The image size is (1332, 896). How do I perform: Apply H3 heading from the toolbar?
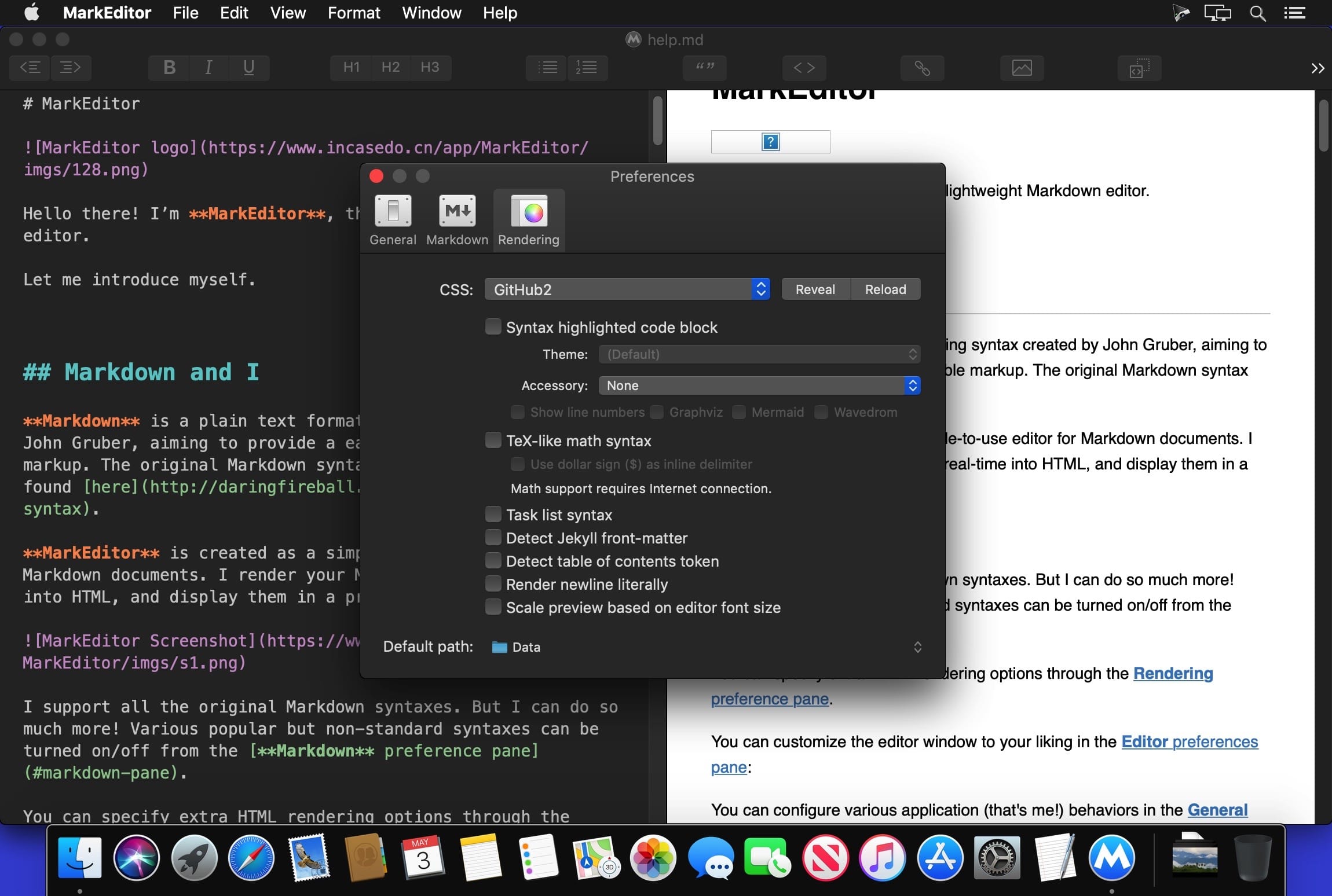point(430,68)
